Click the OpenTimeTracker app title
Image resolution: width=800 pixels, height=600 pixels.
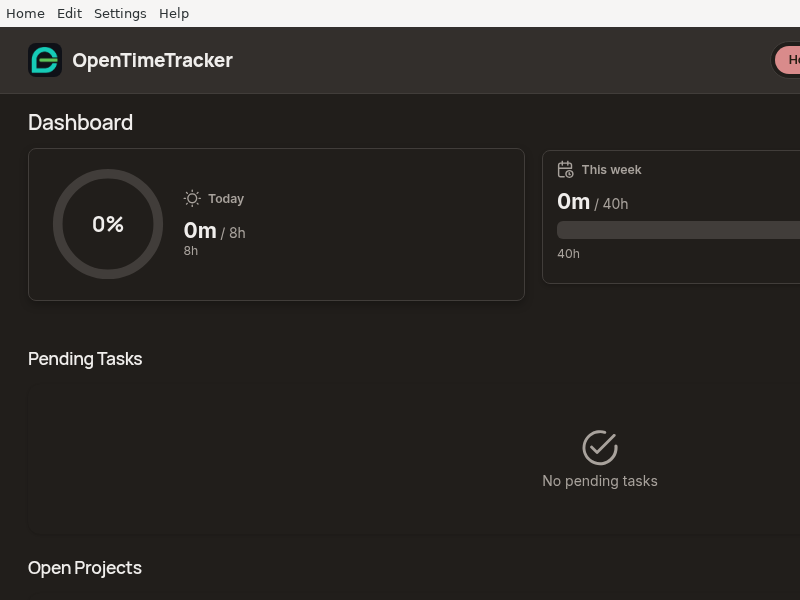click(152, 61)
